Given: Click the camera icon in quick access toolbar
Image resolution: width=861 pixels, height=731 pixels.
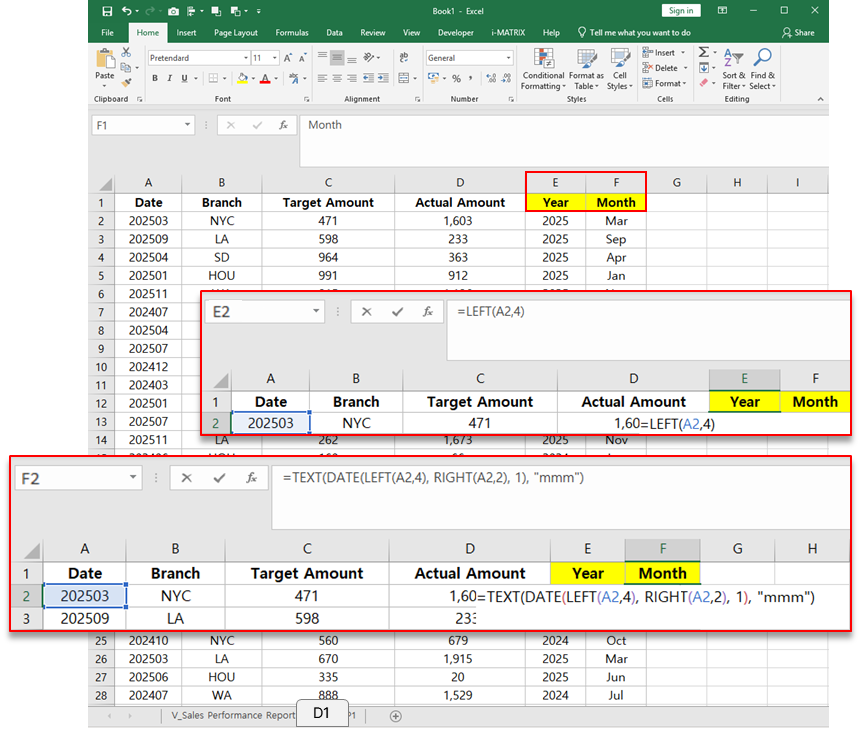Looking at the screenshot, I should [174, 11].
